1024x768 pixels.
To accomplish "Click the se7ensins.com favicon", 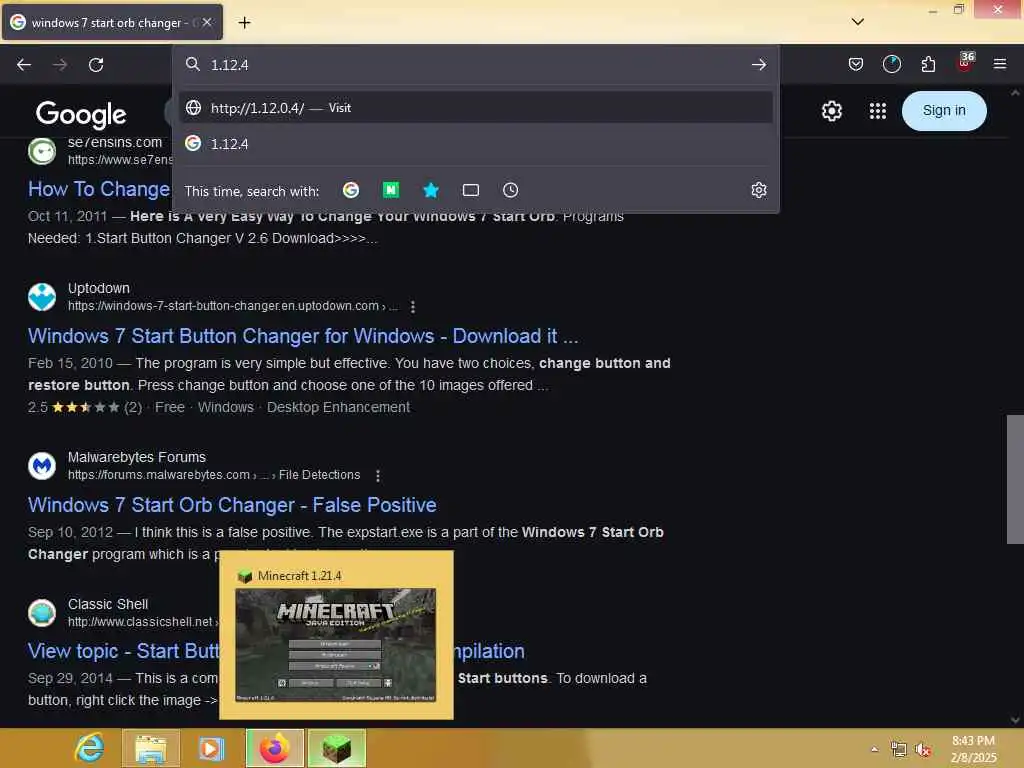I will click(x=42, y=152).
